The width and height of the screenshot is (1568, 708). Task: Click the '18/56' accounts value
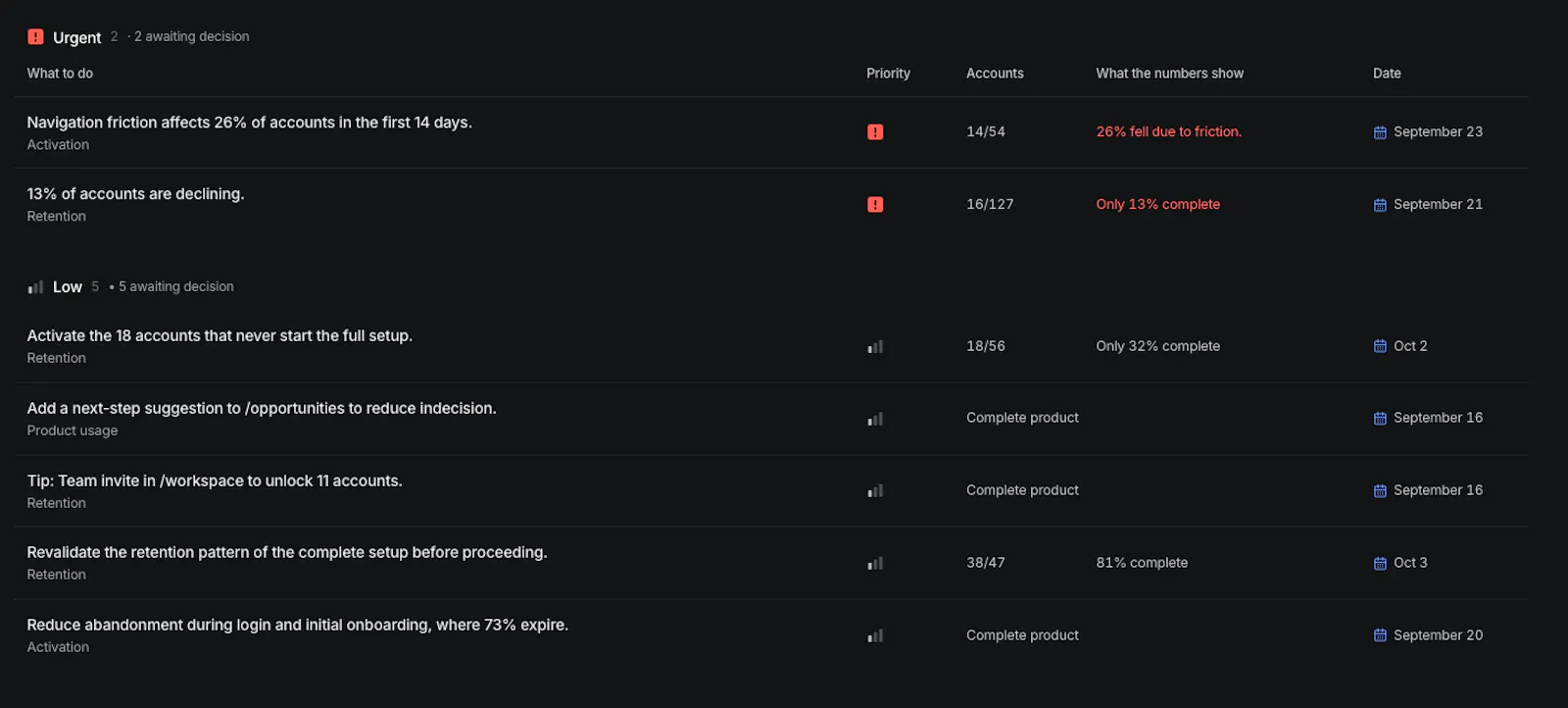click(986, 346)
